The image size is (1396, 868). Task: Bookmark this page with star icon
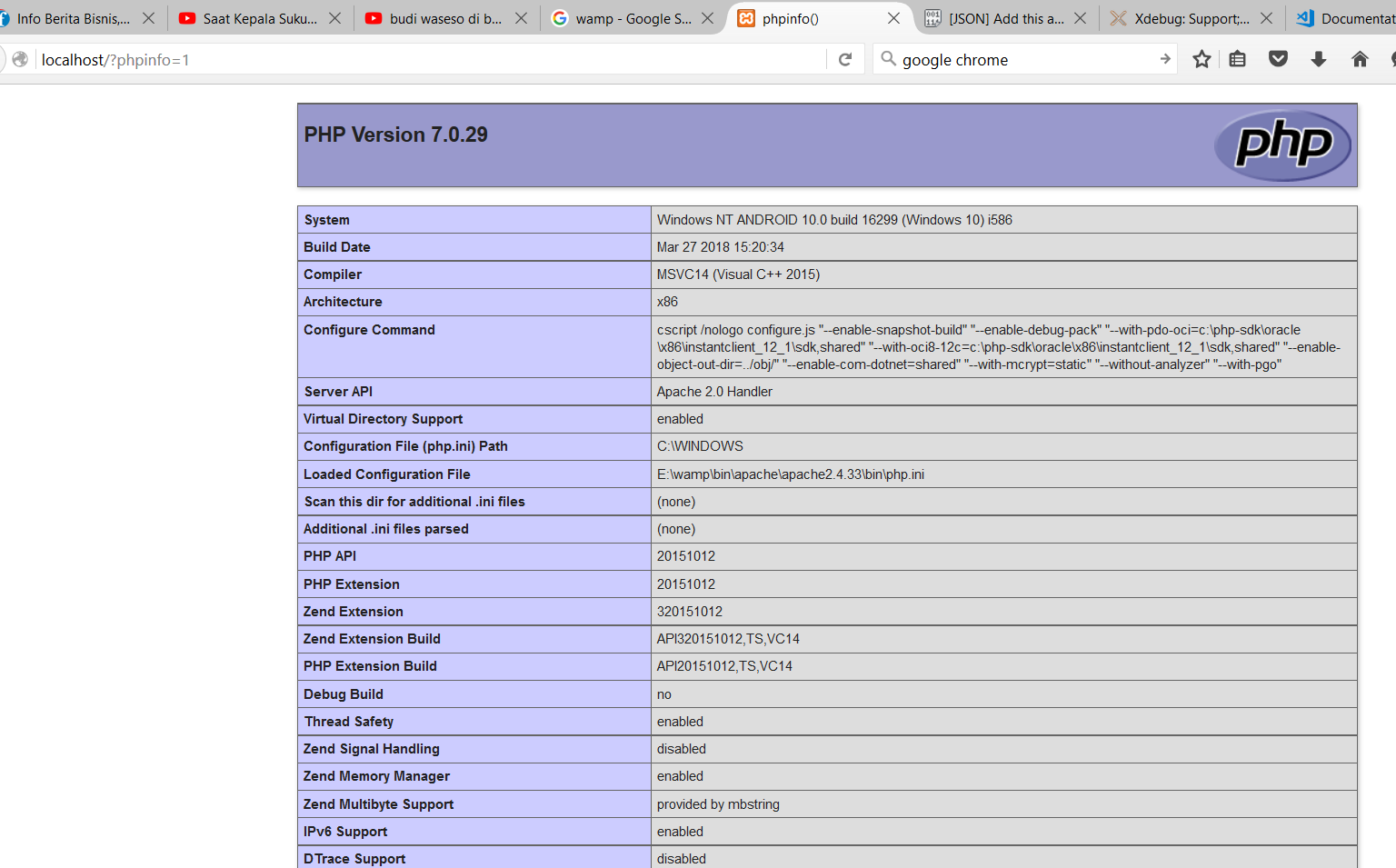[x=1202, y=59]
